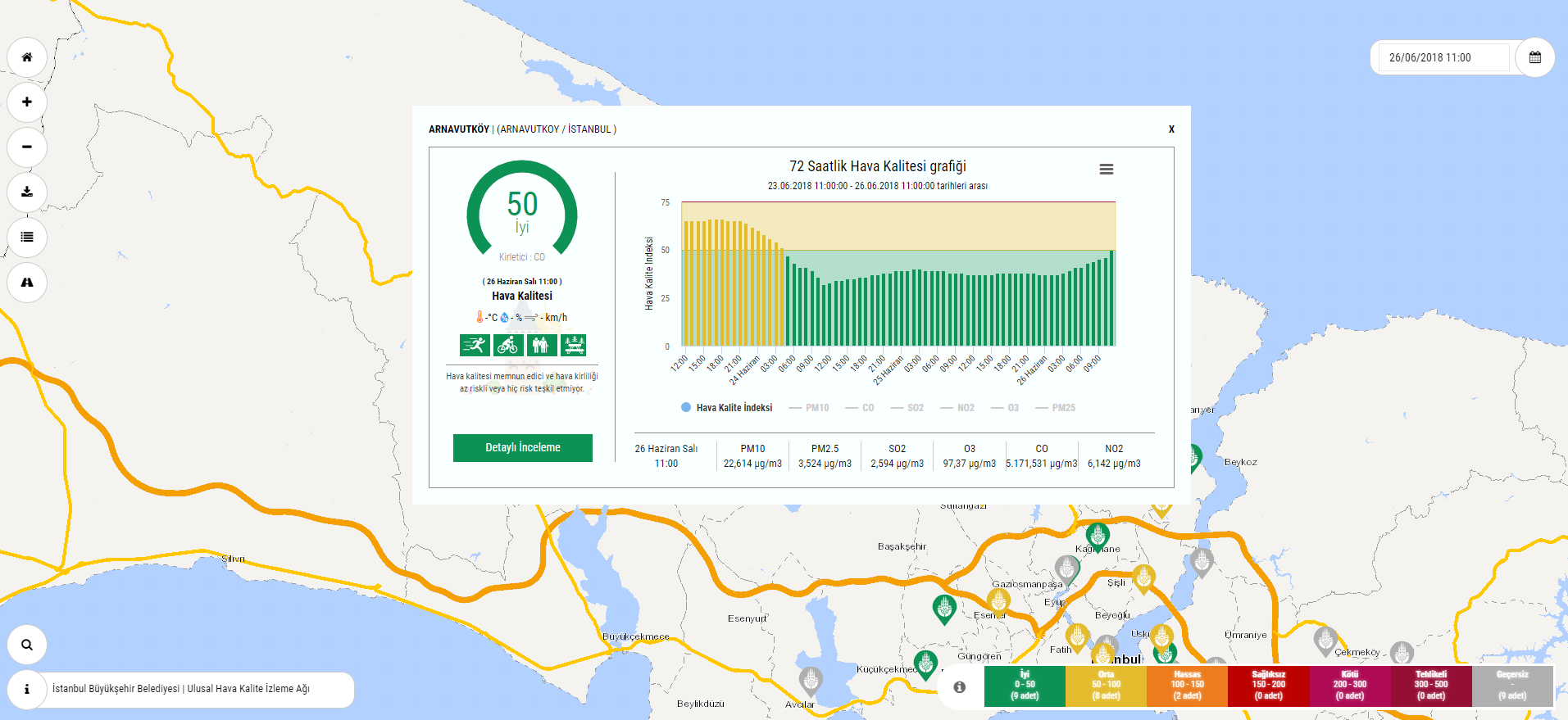This screenshot has width=1568, height=720.
Task: Open the station list icon
Action: tap(27, 238)
